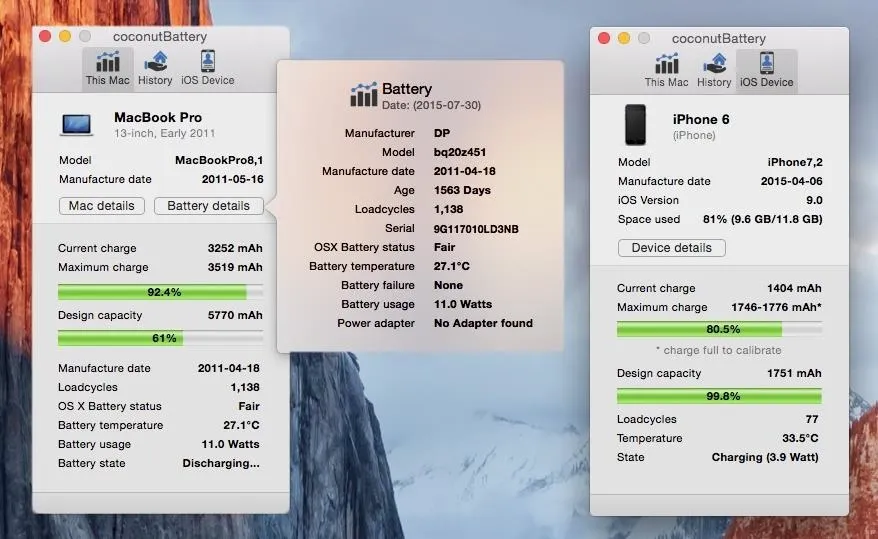This screenshot has height=539, width=878.
Task: Click the 3519 mAh maximum charge value
Action: [235, 267]
